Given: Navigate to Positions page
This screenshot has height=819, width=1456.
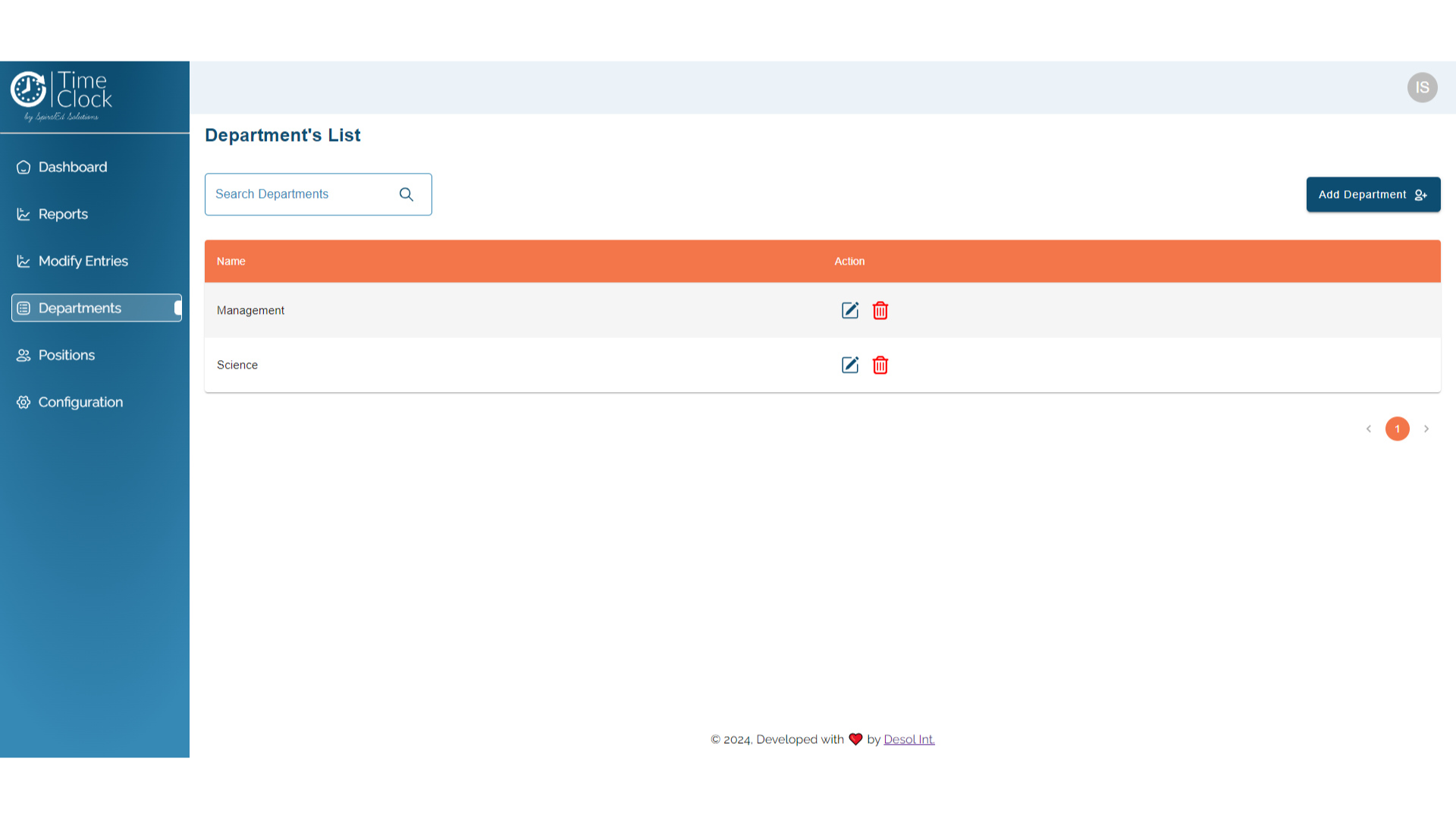Looking at the screenshot, I should tap(67, 355).
